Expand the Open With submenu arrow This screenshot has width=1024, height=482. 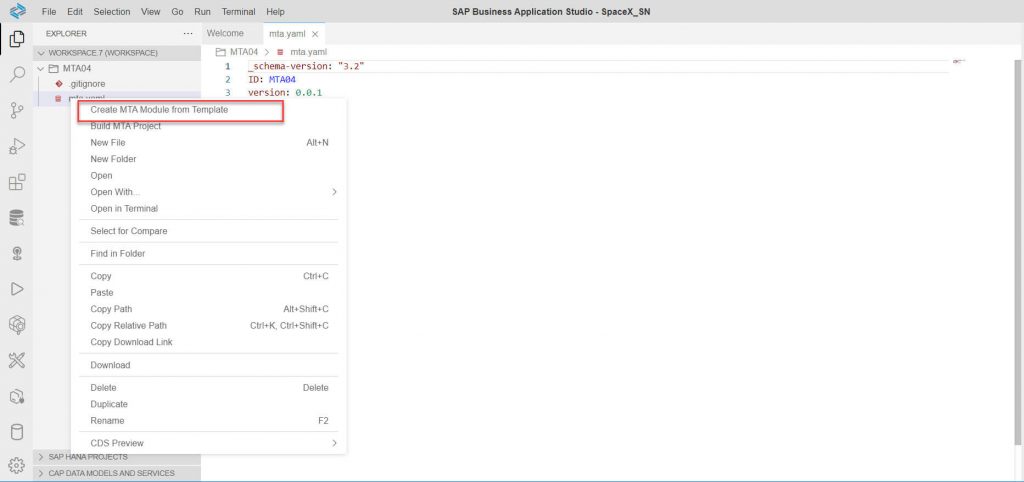click(x=334, y=191)
